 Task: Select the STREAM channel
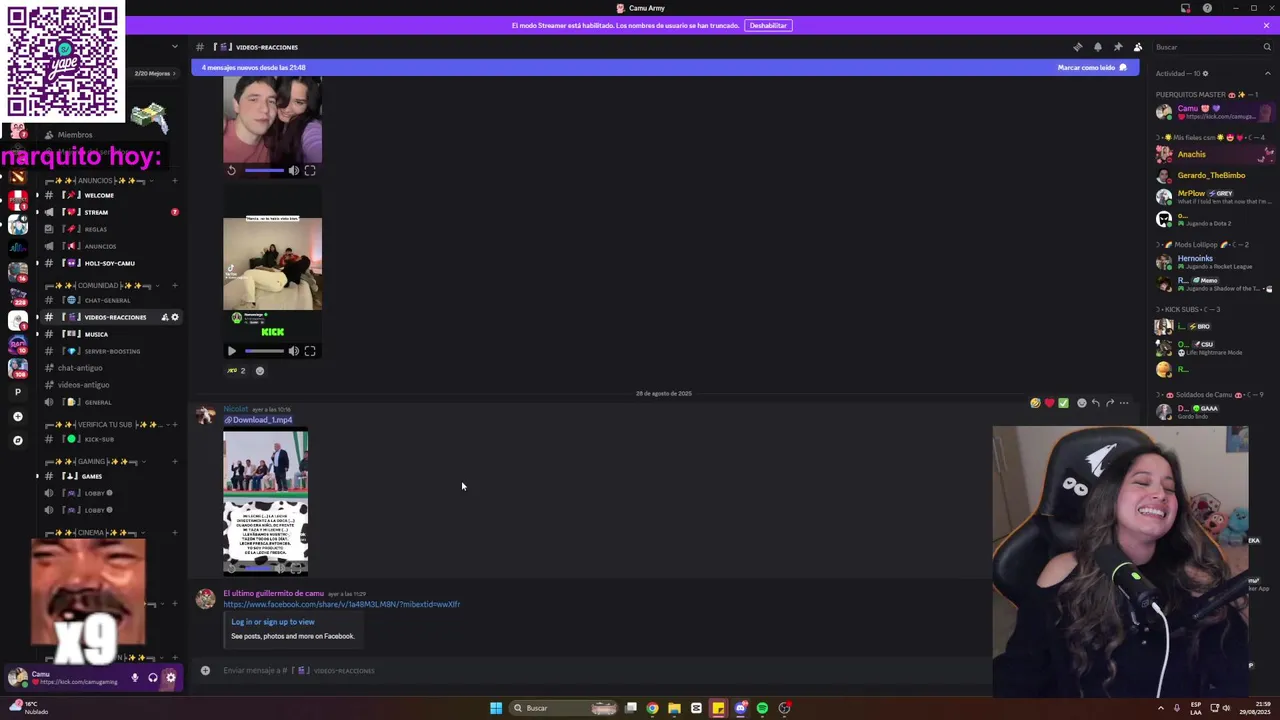[x=110, y=212]
